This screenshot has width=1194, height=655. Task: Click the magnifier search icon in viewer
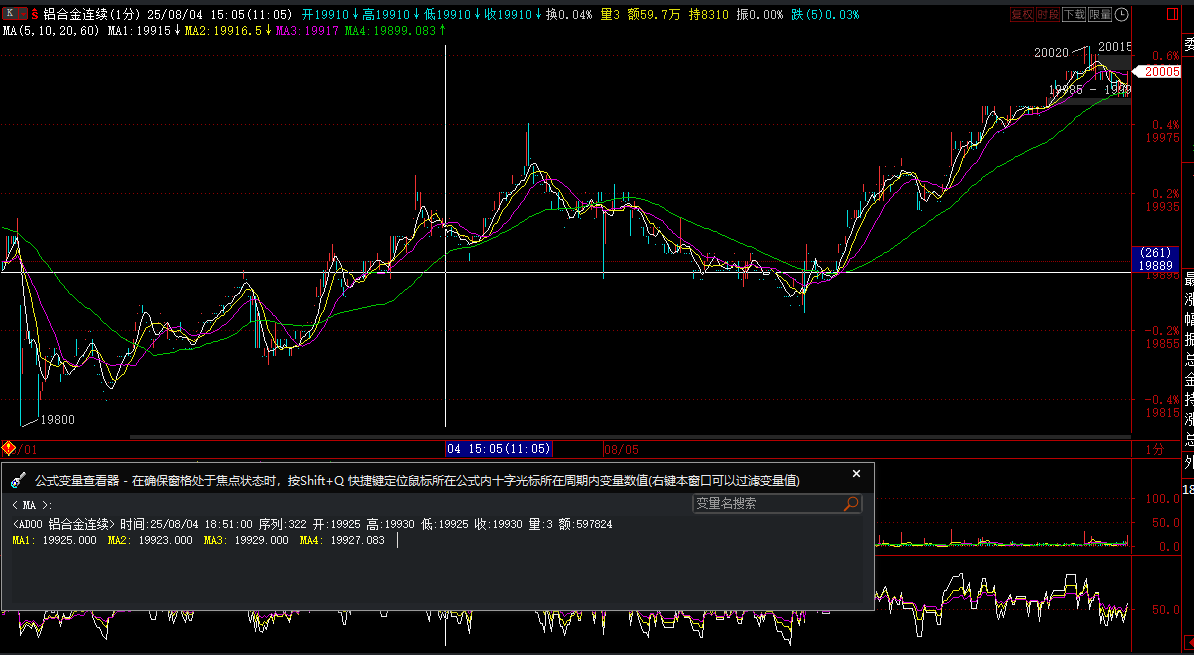(x=851, y=504)
